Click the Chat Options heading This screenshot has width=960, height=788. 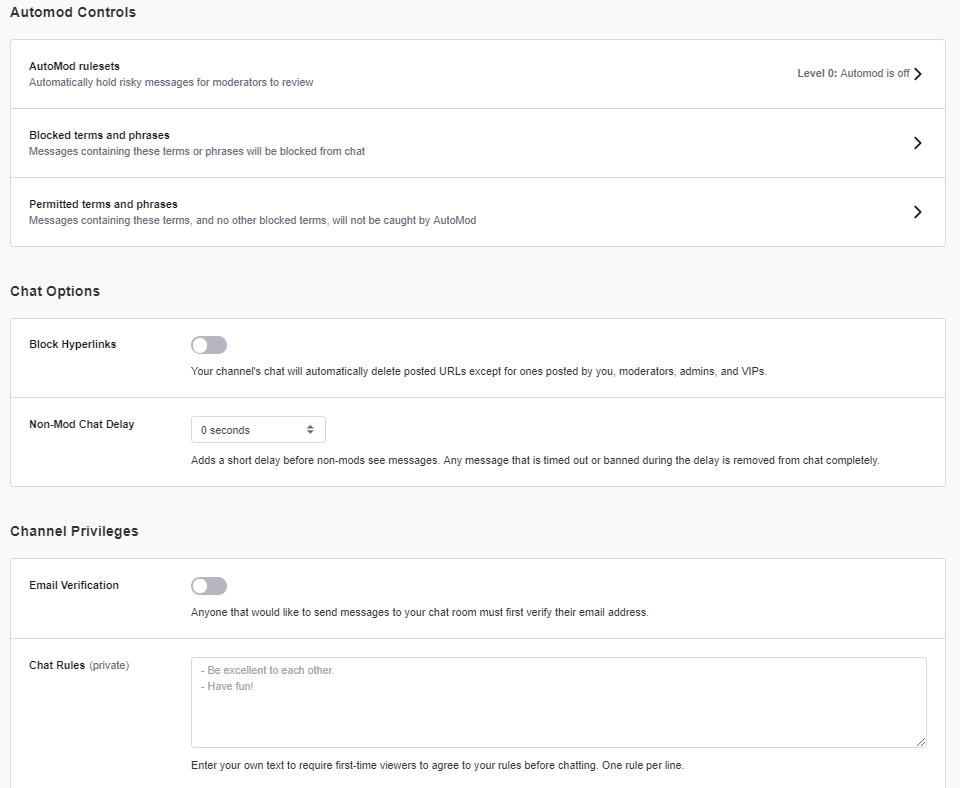click(x=55, y=291)
